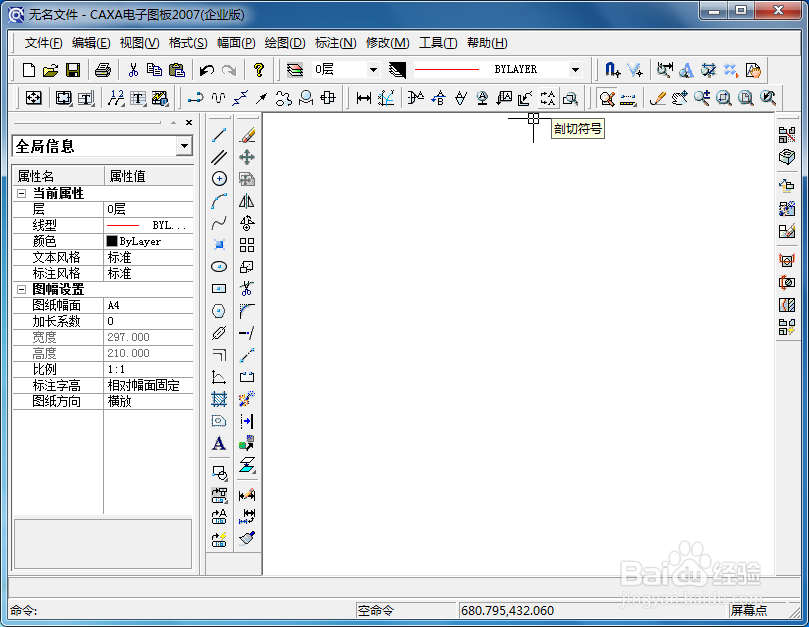Select the Text tool letter A
Screen dimensions: 809x627
(x=219, y=443)
